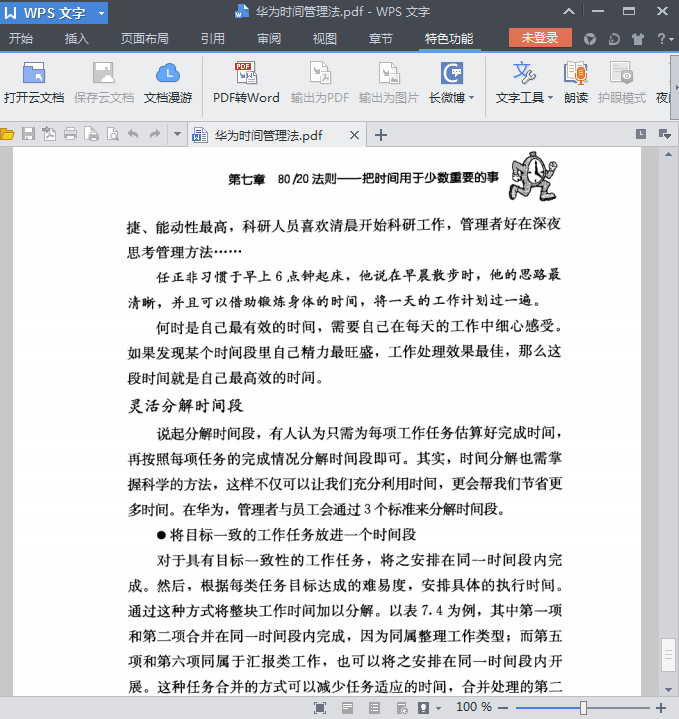Screen dimensions: 679x719
Task: Select outline view in status bar
Action: coord(374,708)
